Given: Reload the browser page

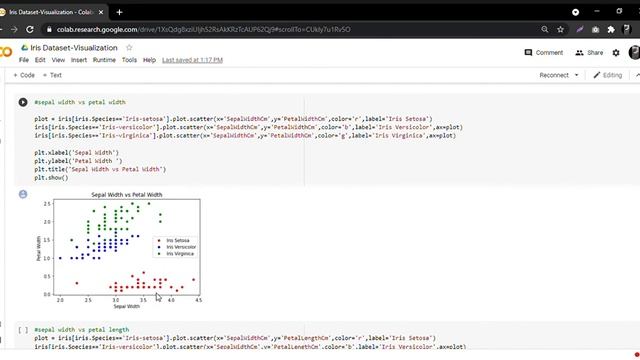Looking at the screenshot, I should tap(30, 29).
